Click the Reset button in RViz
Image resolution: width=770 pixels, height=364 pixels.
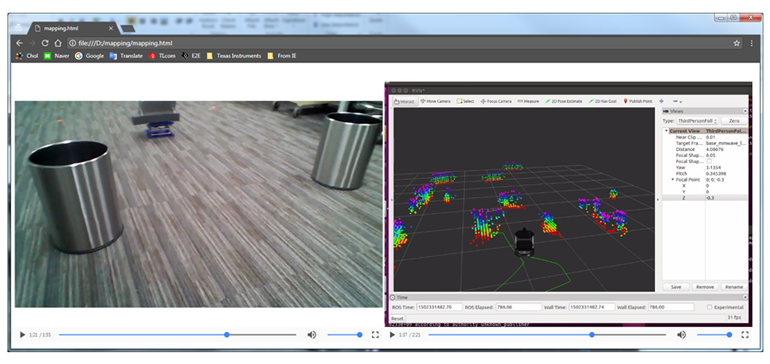397,318
